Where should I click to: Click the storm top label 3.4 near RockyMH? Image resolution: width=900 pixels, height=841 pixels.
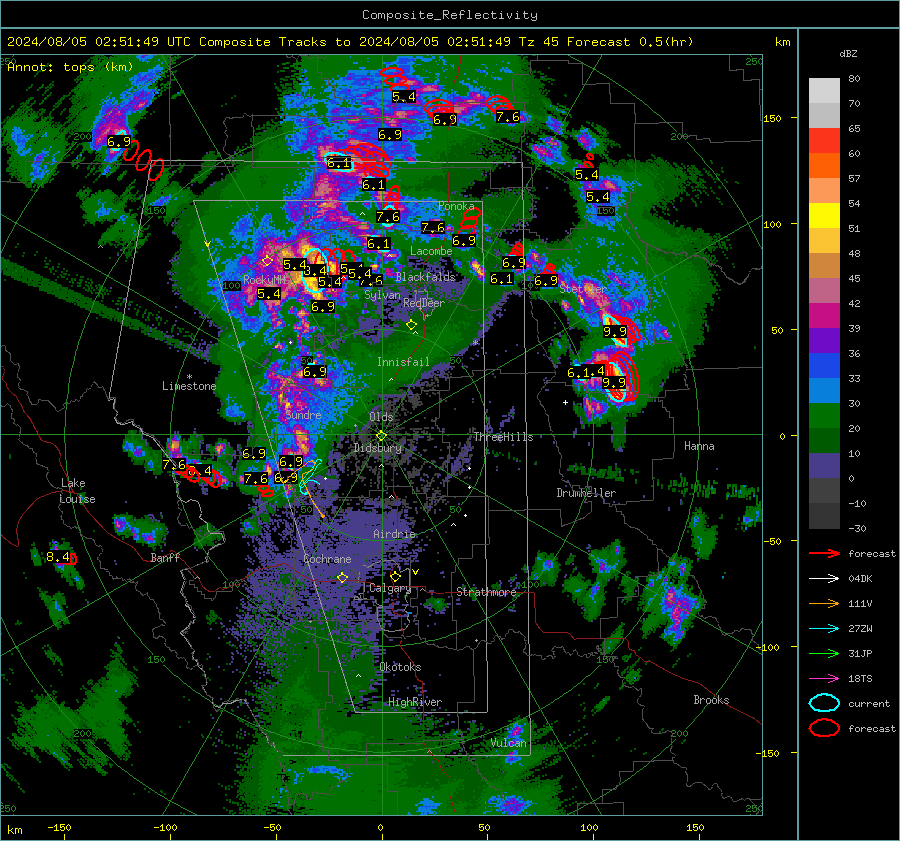point(315,270)
